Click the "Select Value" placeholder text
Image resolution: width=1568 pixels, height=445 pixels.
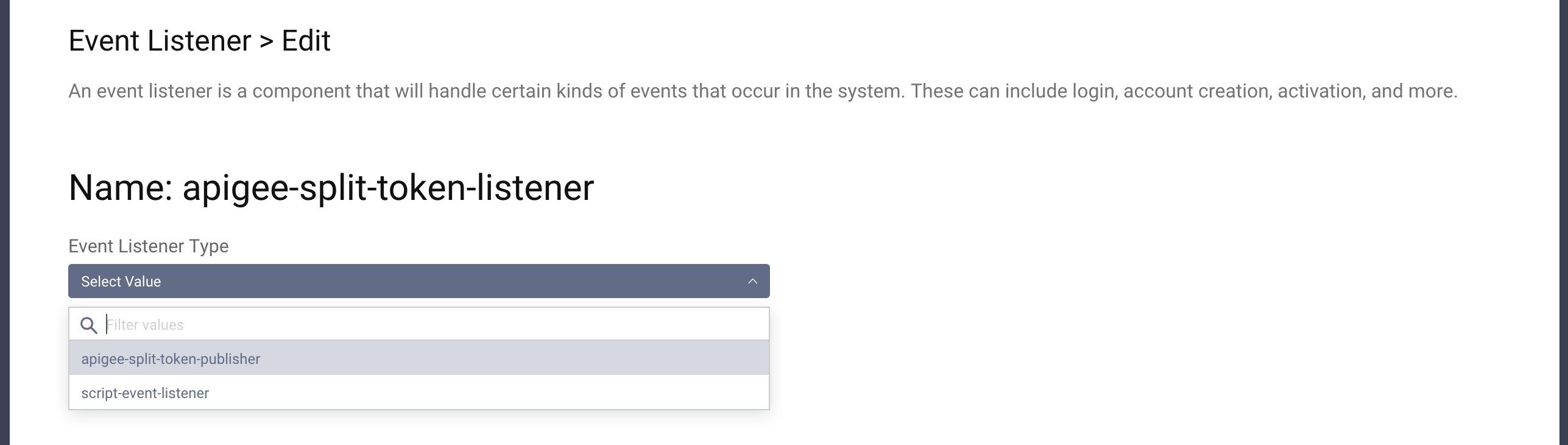(121, 282)
